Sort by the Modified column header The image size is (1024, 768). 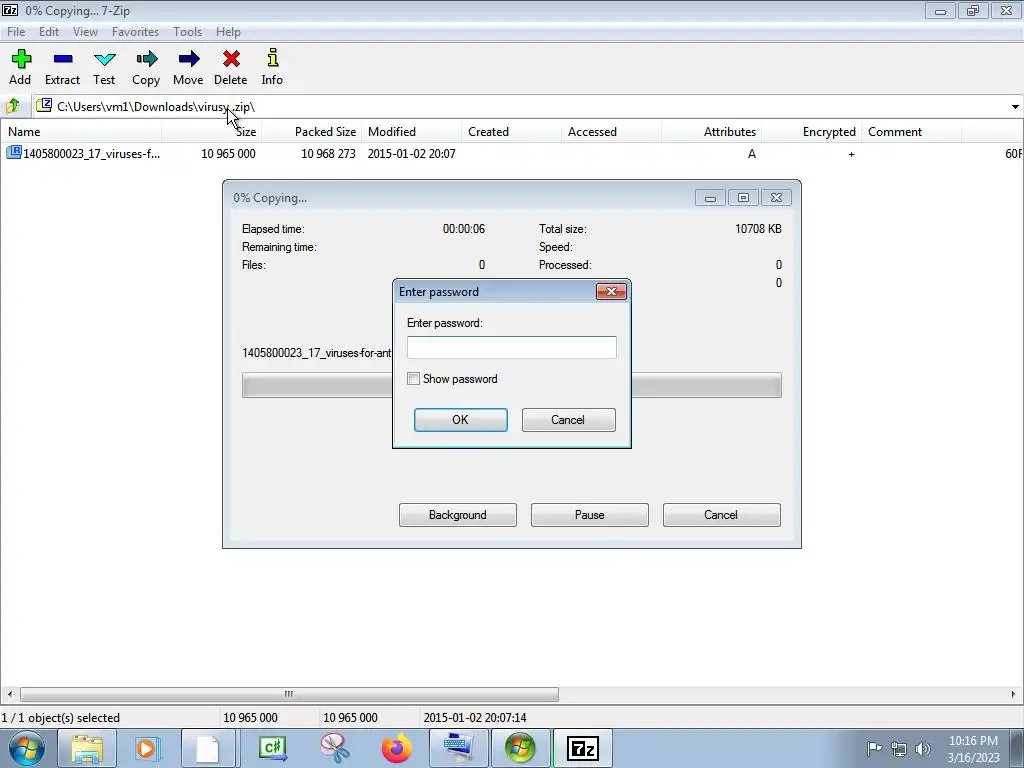[x=411, y=131]
